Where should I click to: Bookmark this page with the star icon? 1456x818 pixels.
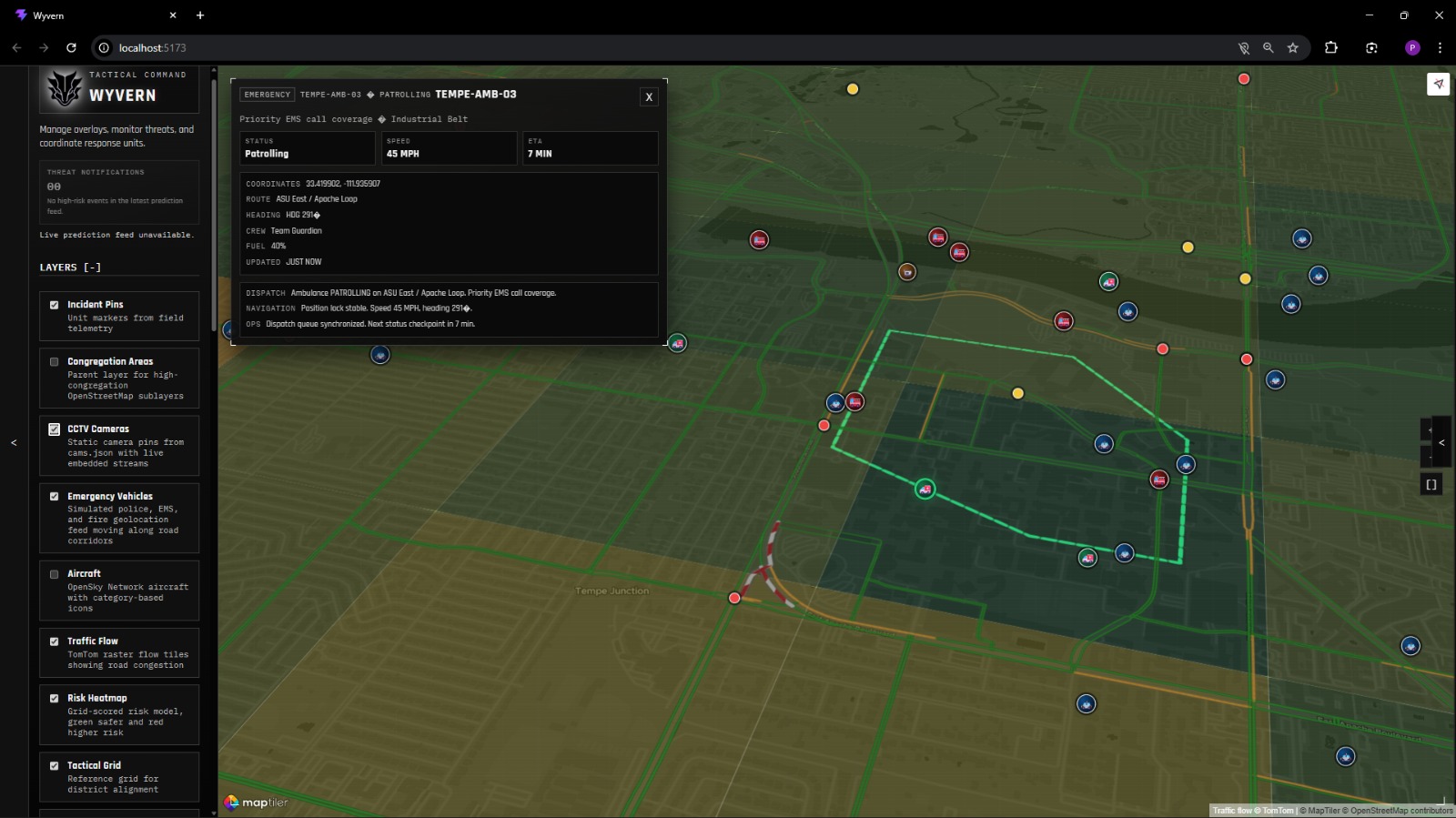tap(1292, 47)
